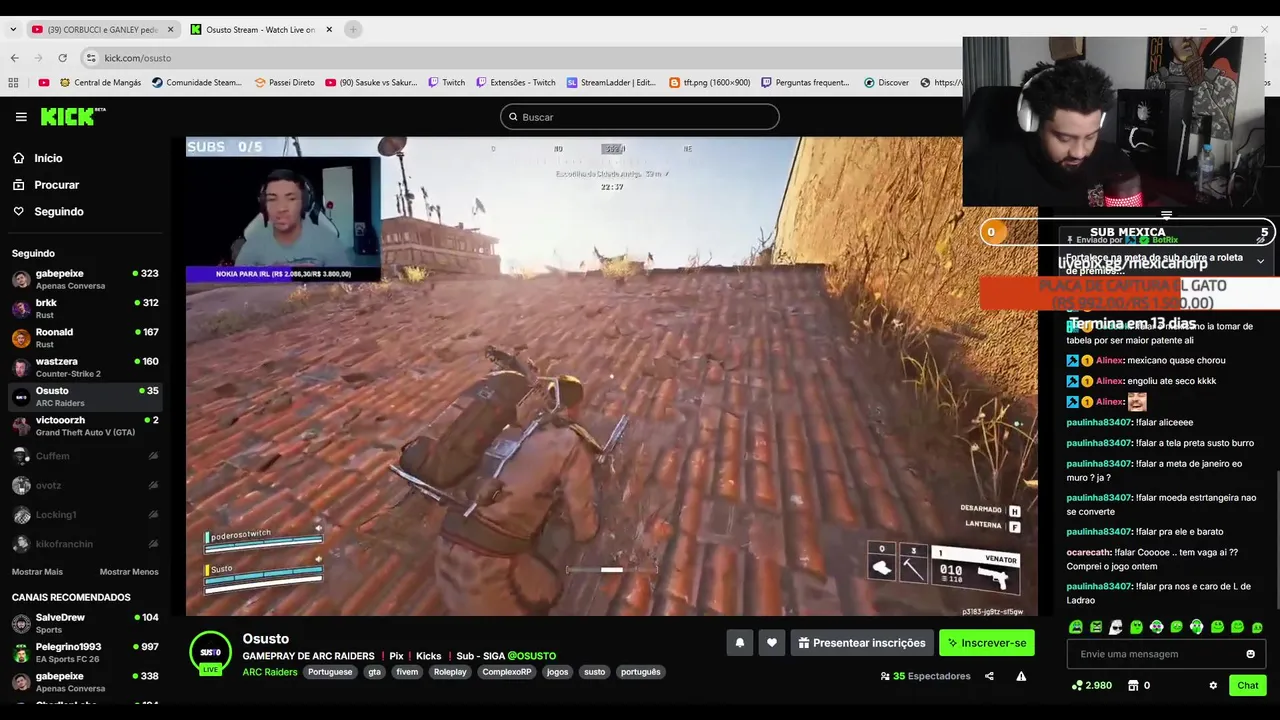Open offline channel Locking1
This screenshot has width=1280, height=720.
pyautogui.click(x=85, y=514)
